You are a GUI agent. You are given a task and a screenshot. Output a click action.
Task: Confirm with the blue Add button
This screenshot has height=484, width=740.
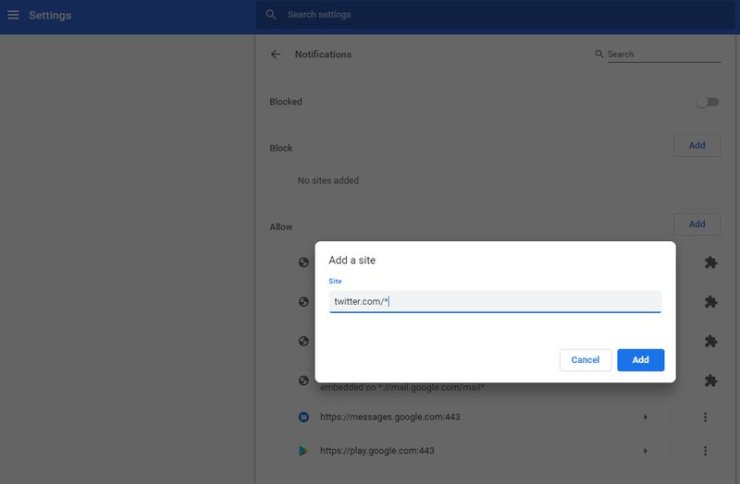tap(640, 360)
